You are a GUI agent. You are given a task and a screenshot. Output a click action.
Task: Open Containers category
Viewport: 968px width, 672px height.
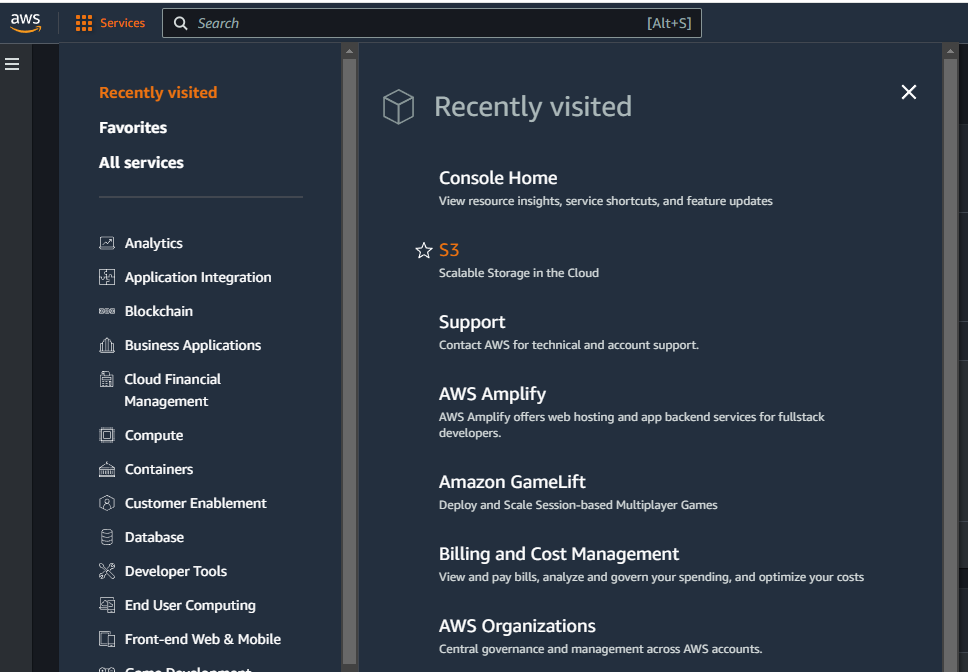159,469
